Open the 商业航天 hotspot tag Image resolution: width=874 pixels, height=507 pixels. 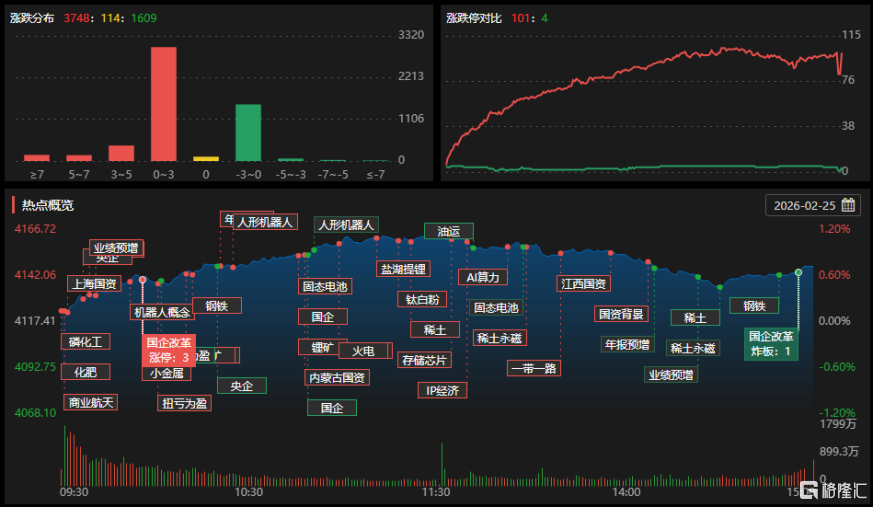click(91, 402)
